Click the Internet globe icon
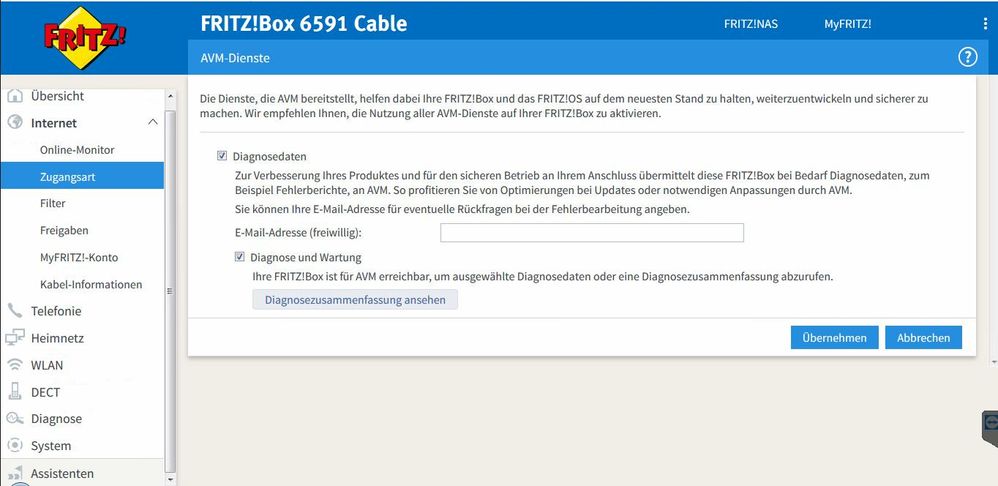 [x=15, y=123]
